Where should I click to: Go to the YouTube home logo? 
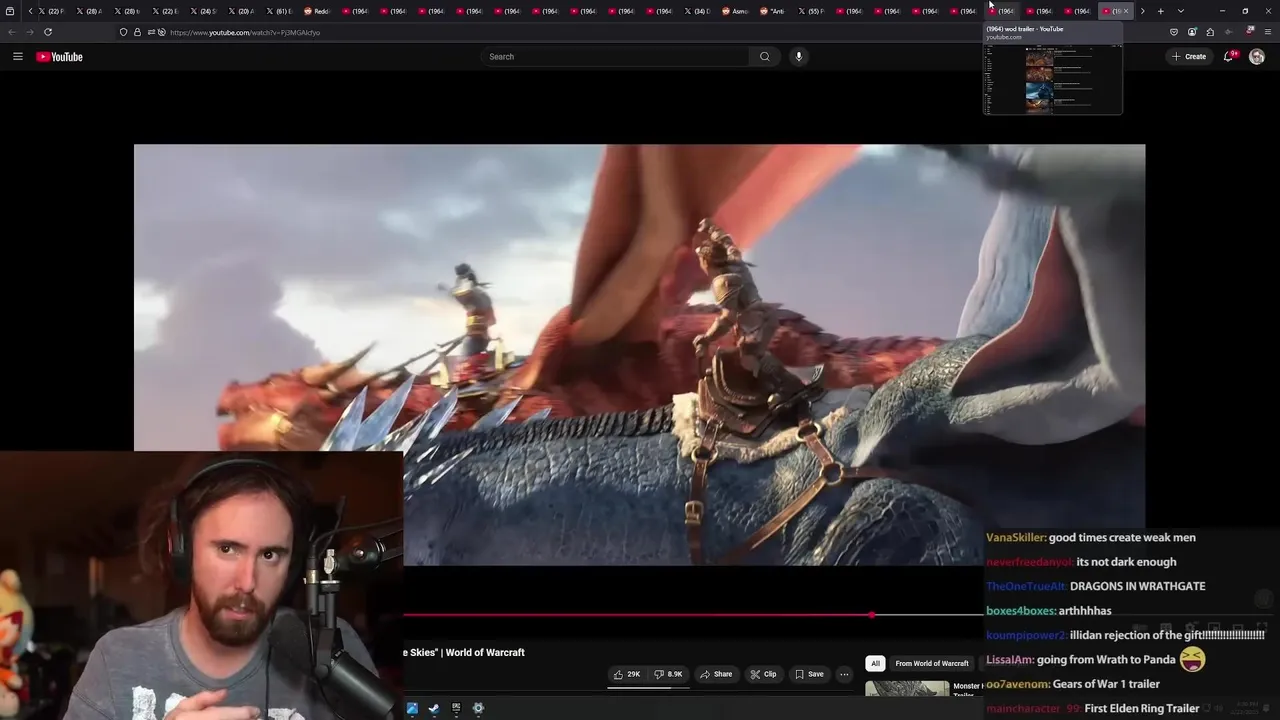click(x=60, y=57)
